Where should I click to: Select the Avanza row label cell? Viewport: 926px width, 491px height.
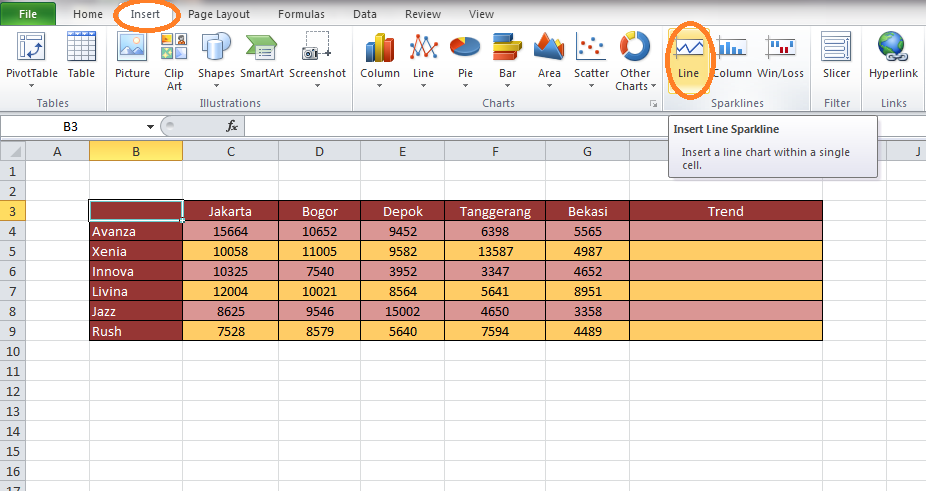point(136,231)
